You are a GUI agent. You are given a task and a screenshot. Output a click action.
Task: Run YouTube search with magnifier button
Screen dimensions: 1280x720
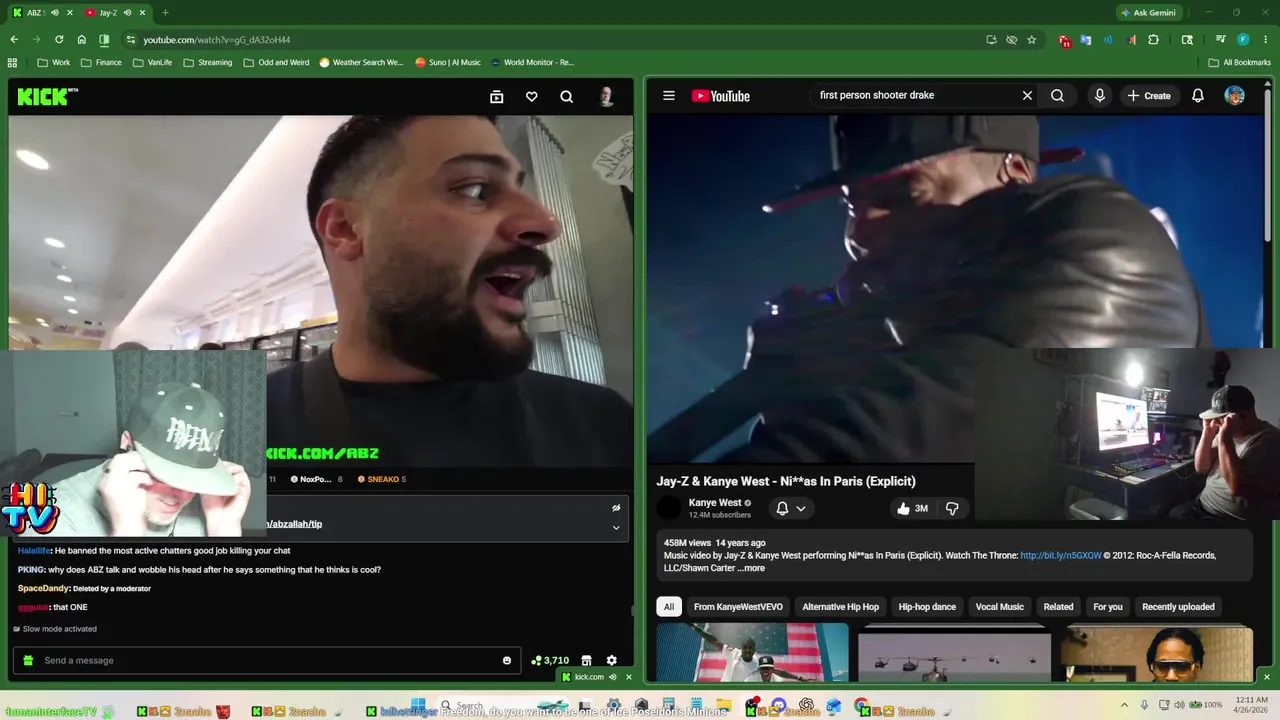[x=1057, y=96]
